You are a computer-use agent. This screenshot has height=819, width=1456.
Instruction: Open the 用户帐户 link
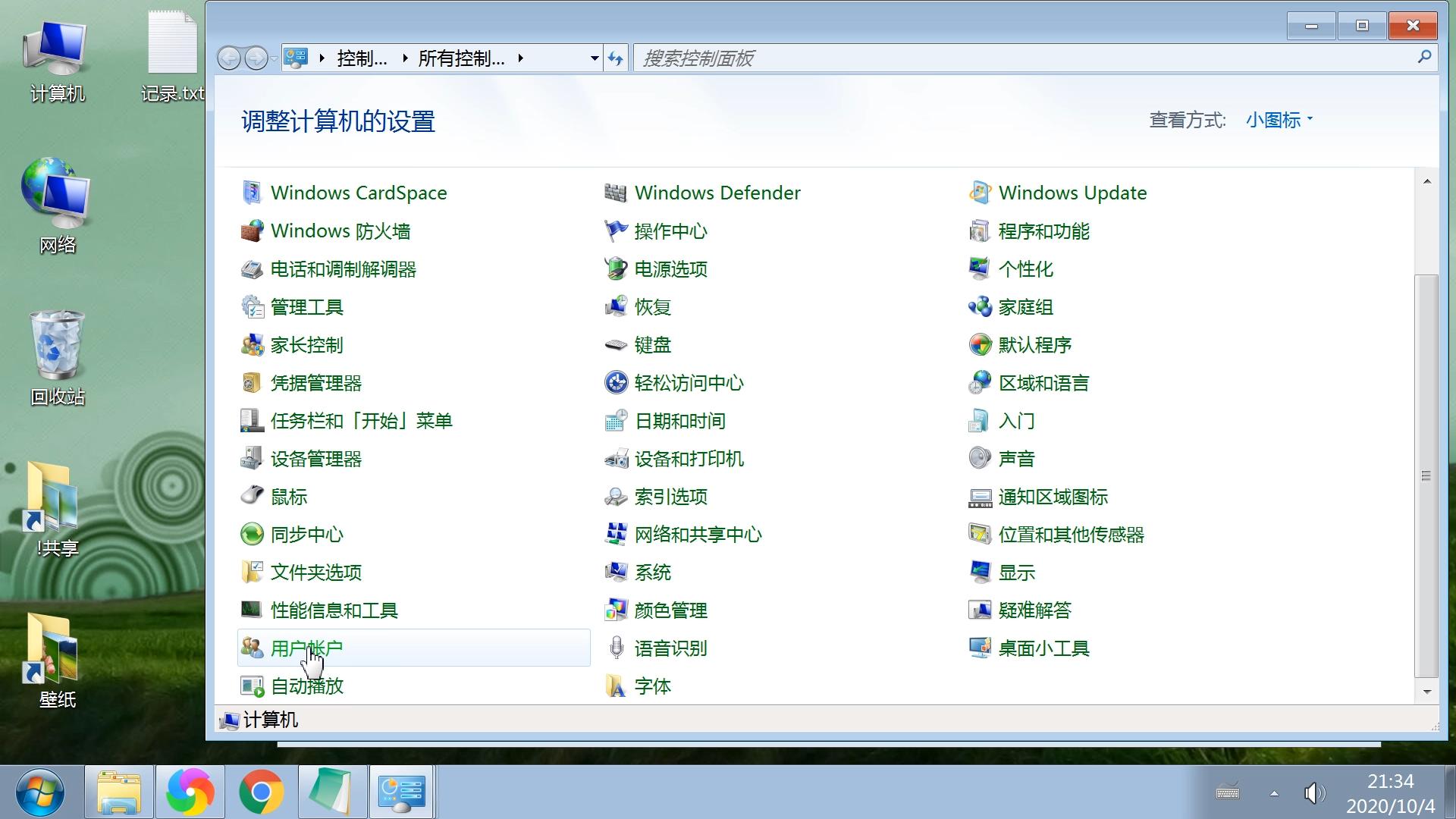tap(306, 648)
